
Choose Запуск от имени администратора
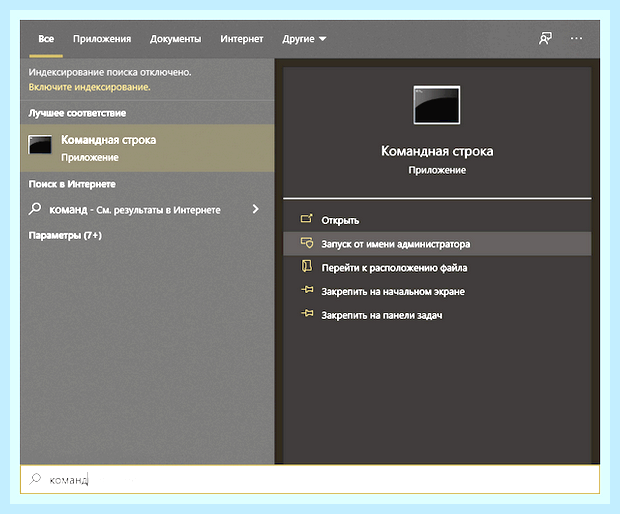point(437,244)
